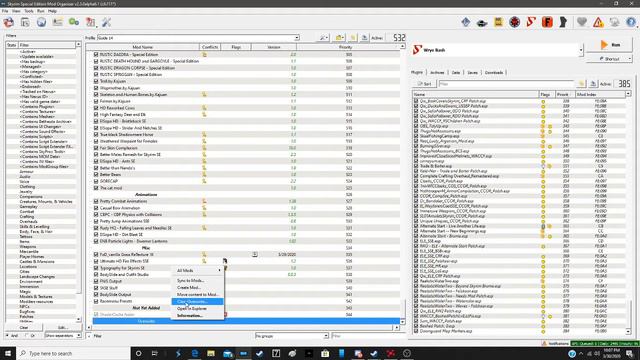Click Windows taskbar search box
This screenshot has width=640, height=360.
(73, 353)
